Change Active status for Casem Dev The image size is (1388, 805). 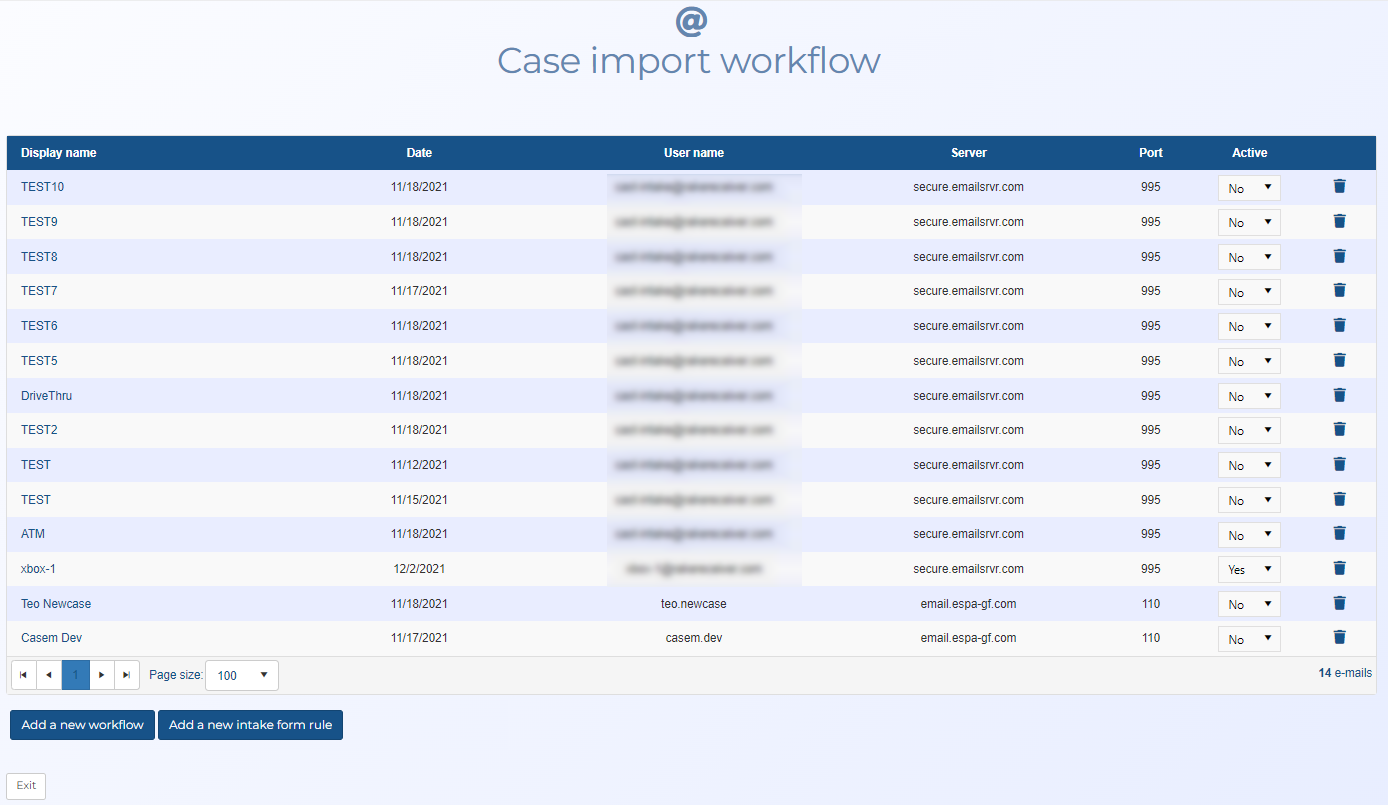coord(1248,639)
